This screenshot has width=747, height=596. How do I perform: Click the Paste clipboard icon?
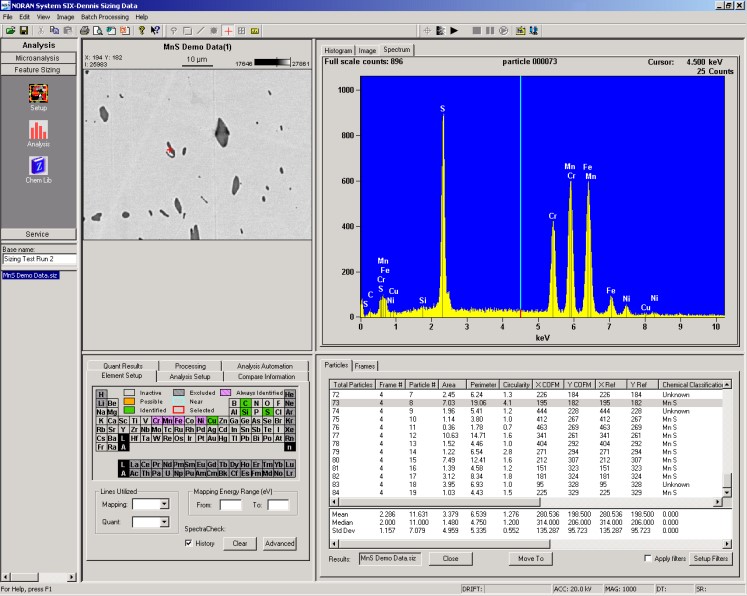tap(68, 30)
